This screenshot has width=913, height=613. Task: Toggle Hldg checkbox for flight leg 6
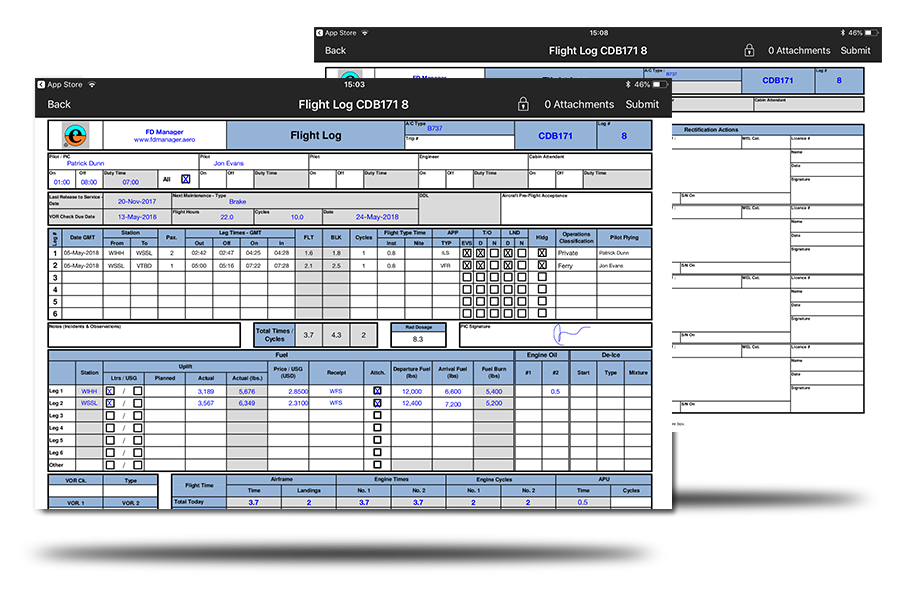[542, 313]
